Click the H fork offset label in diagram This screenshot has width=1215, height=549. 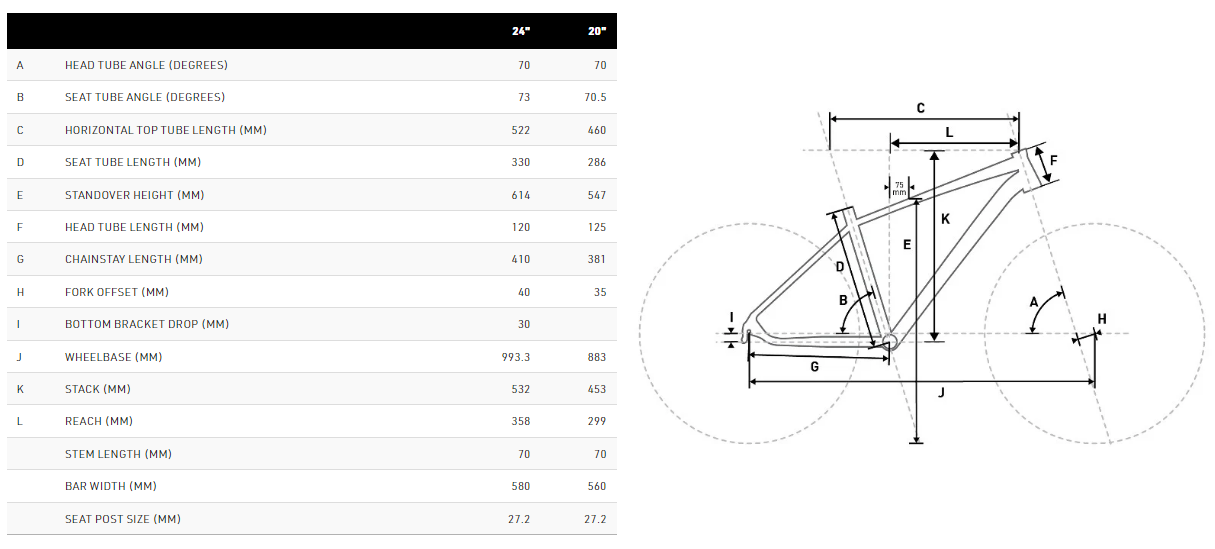[x=1102, y=319]
